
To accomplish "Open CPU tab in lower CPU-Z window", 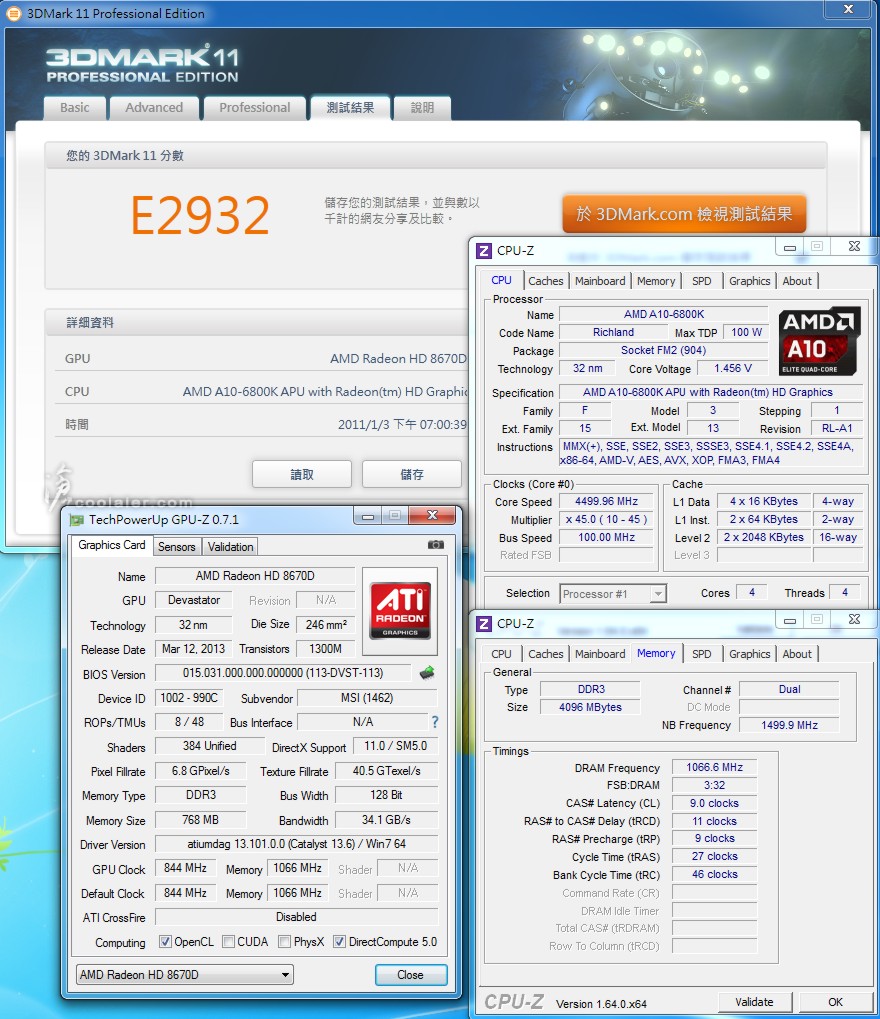I will coord(501,654).
